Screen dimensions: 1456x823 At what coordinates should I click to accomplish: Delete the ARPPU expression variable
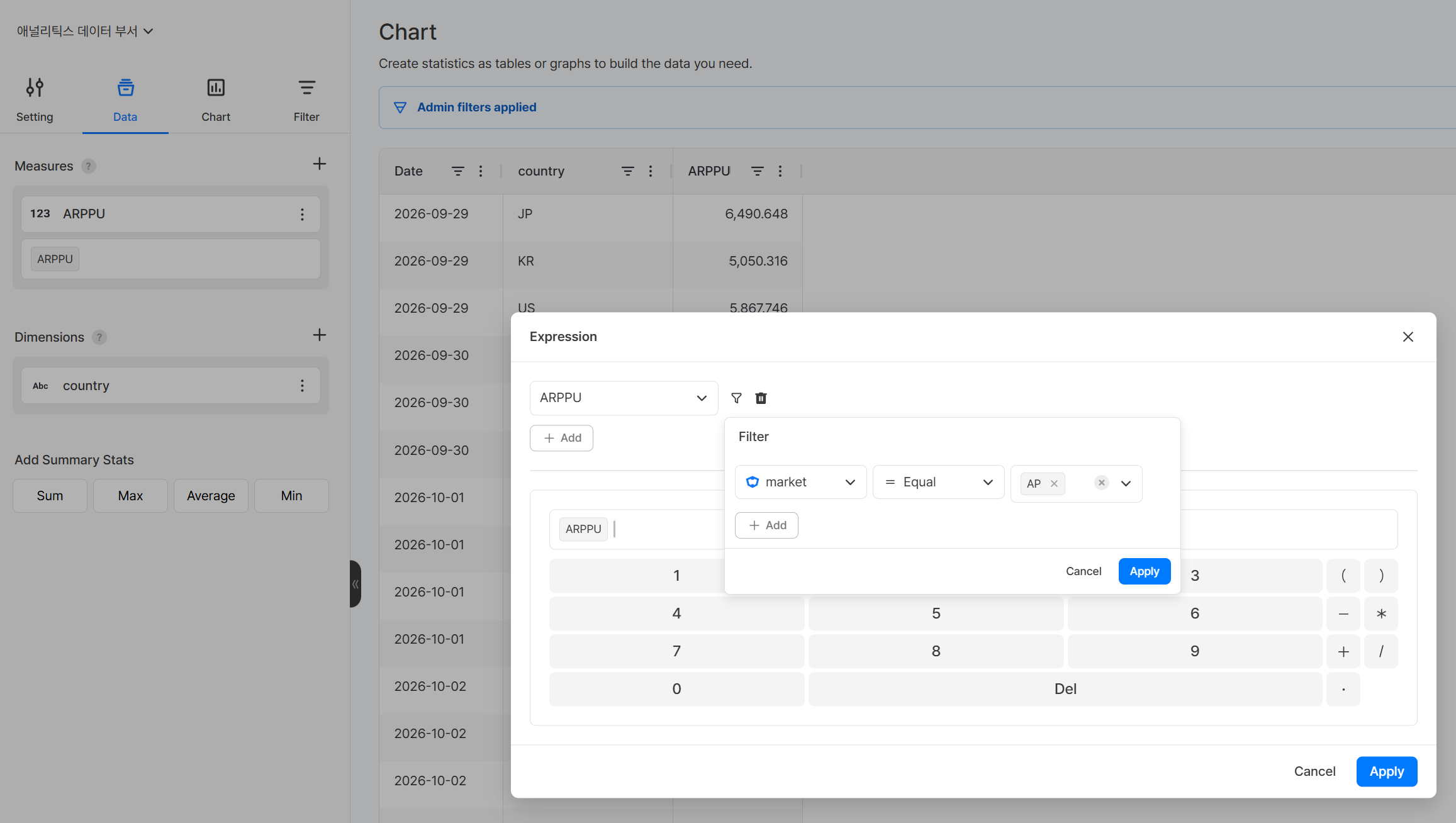point(761,398)
